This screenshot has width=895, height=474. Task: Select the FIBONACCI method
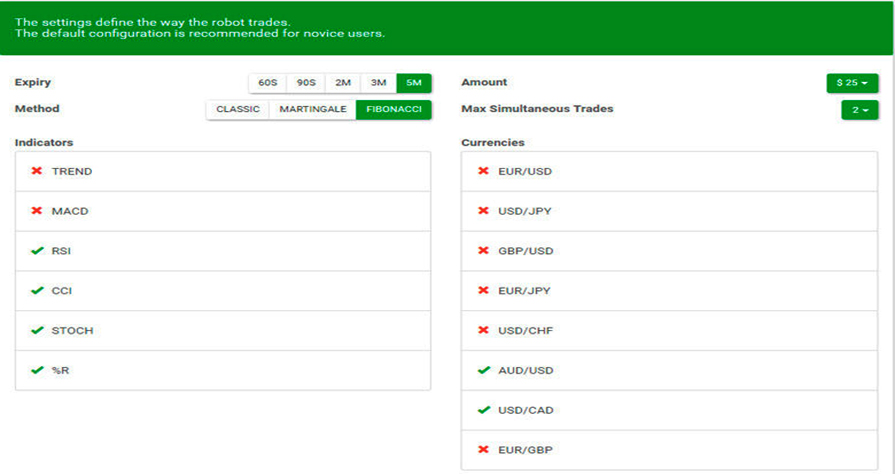tap(393, 109)
